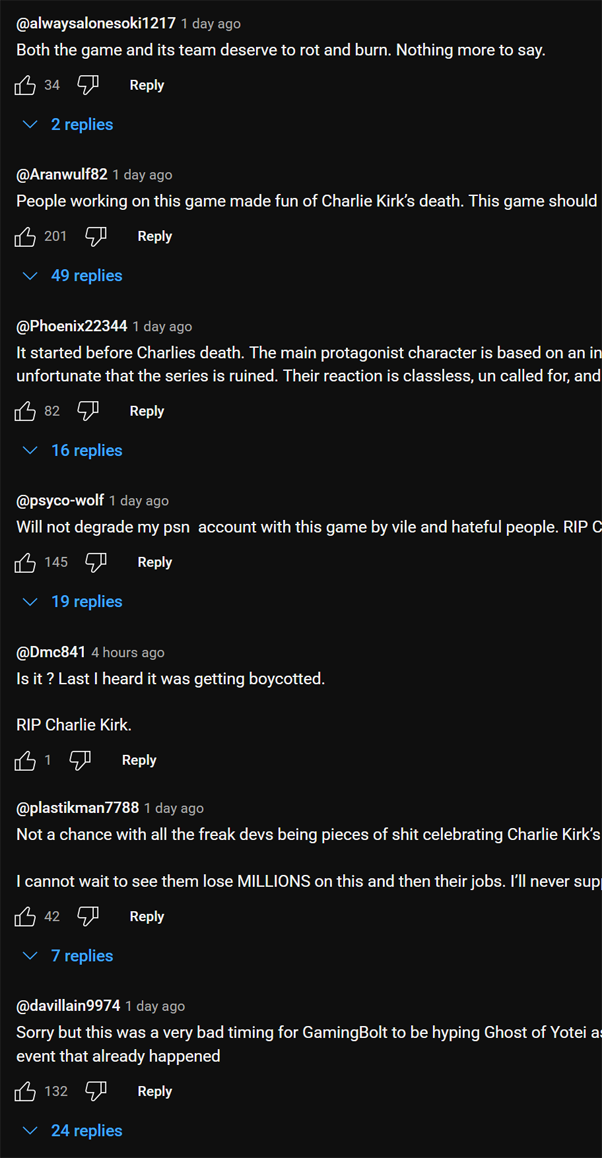Reply to @Aranwulf82's comment
The image size is (602, 1158).
(154, 237)
